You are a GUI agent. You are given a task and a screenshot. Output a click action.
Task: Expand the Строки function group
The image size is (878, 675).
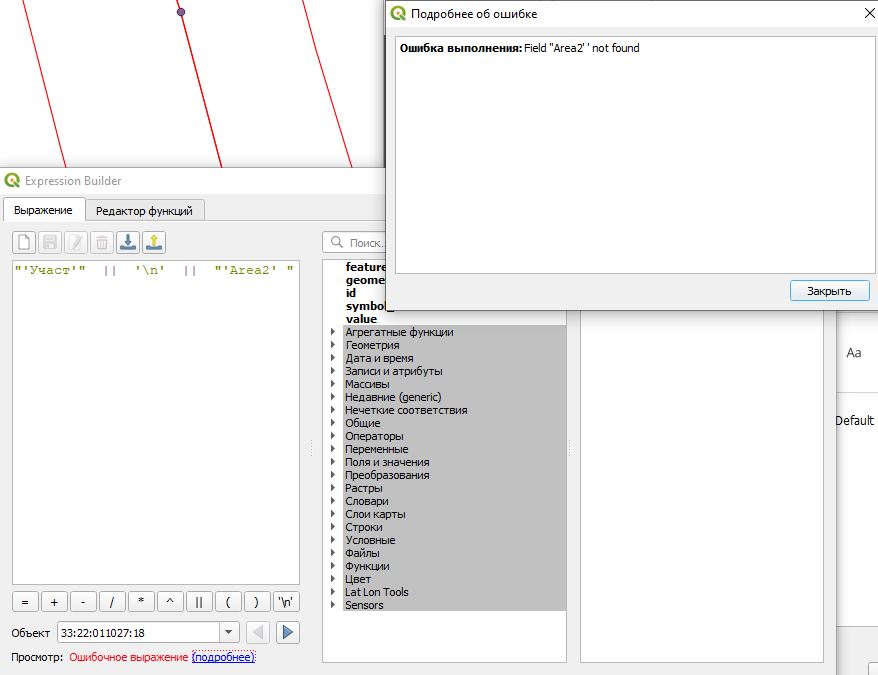point(333,527)
